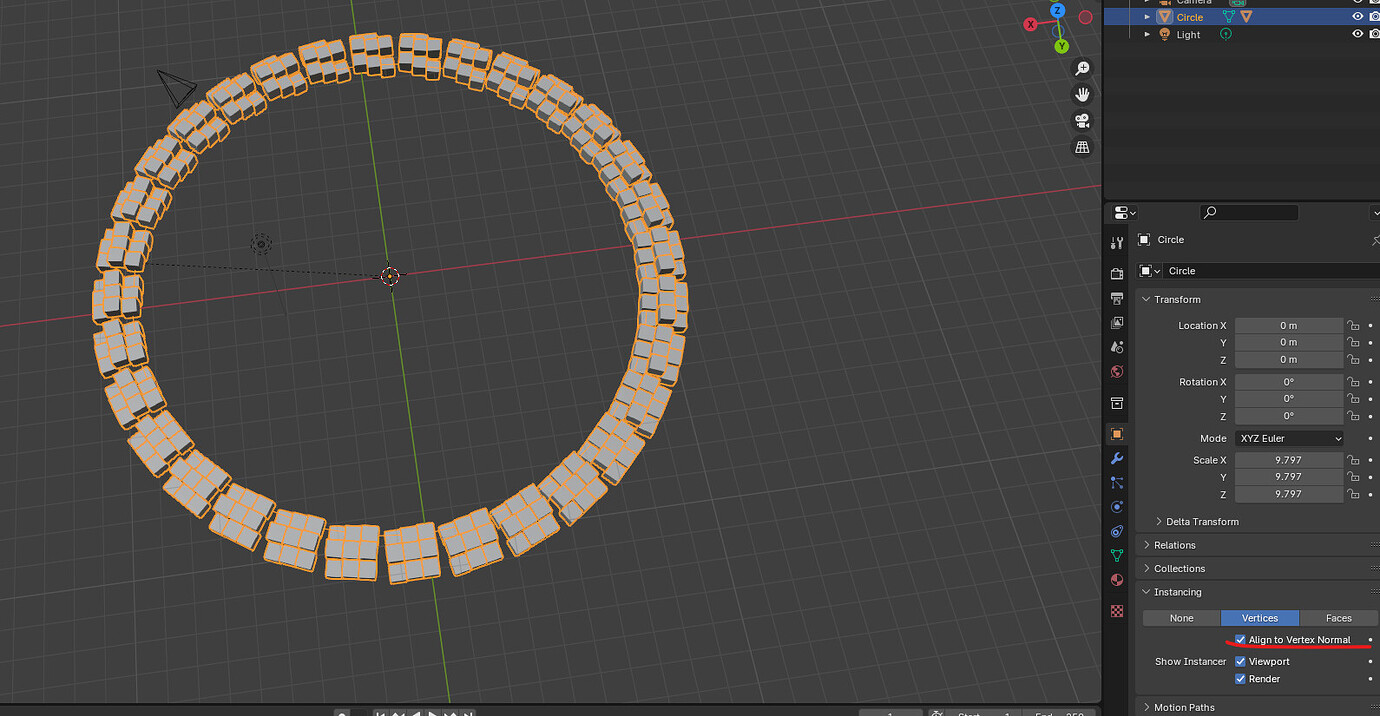The image size is (1380, 716).
Task: Set instancing to Vertices
Action: point(1260,618)
